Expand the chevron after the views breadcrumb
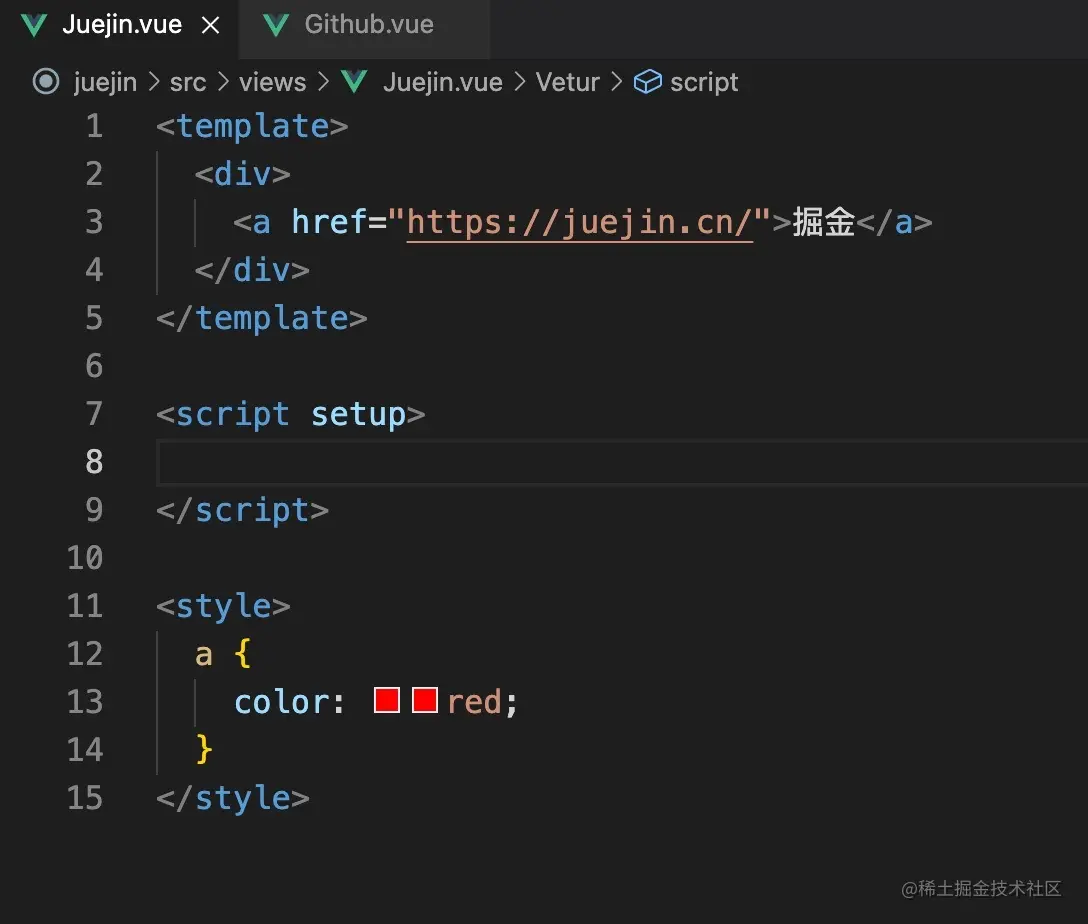 tap(323, 83)
